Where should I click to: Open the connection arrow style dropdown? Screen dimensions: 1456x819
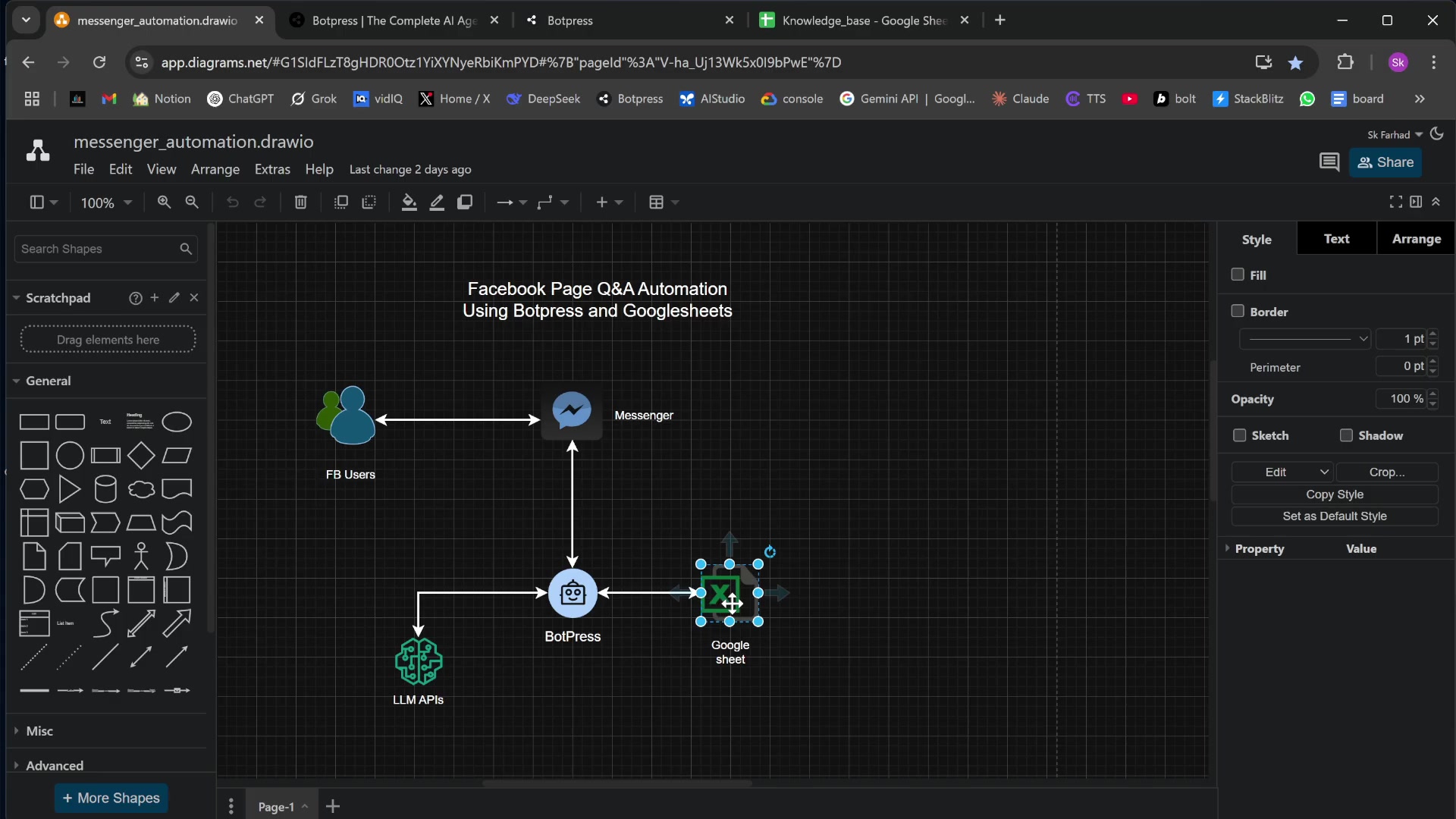512,202
